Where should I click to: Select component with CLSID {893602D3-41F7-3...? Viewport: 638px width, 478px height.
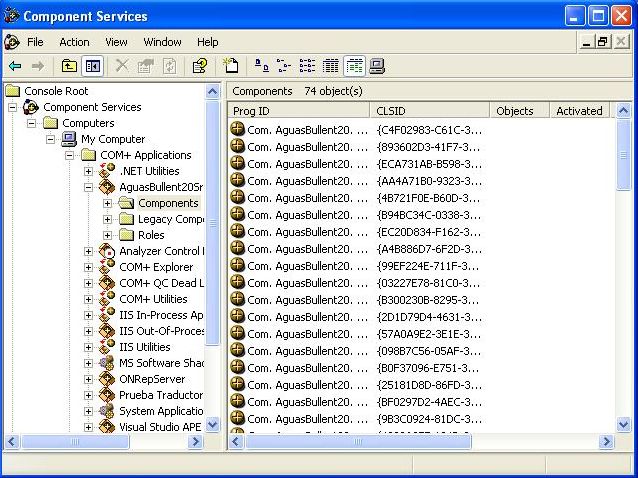[428, 147]
